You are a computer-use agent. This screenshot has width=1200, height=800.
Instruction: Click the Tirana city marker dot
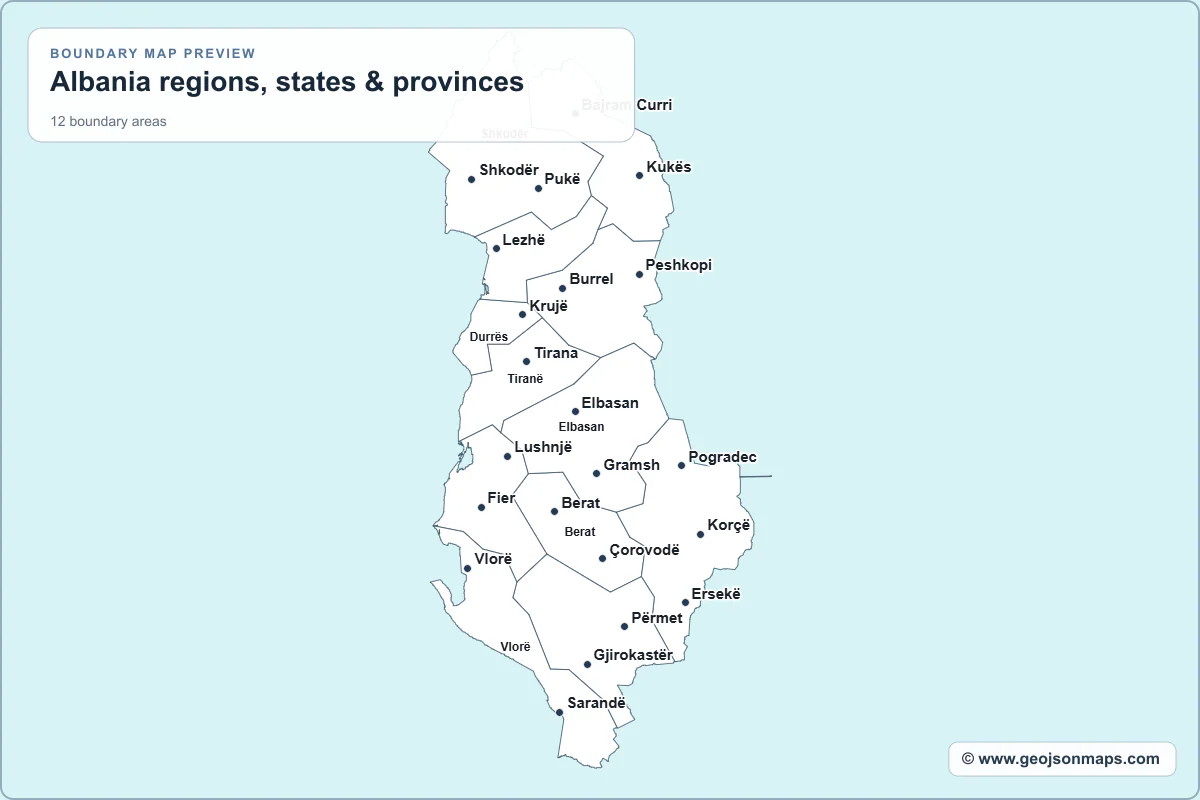click(526, 362)
